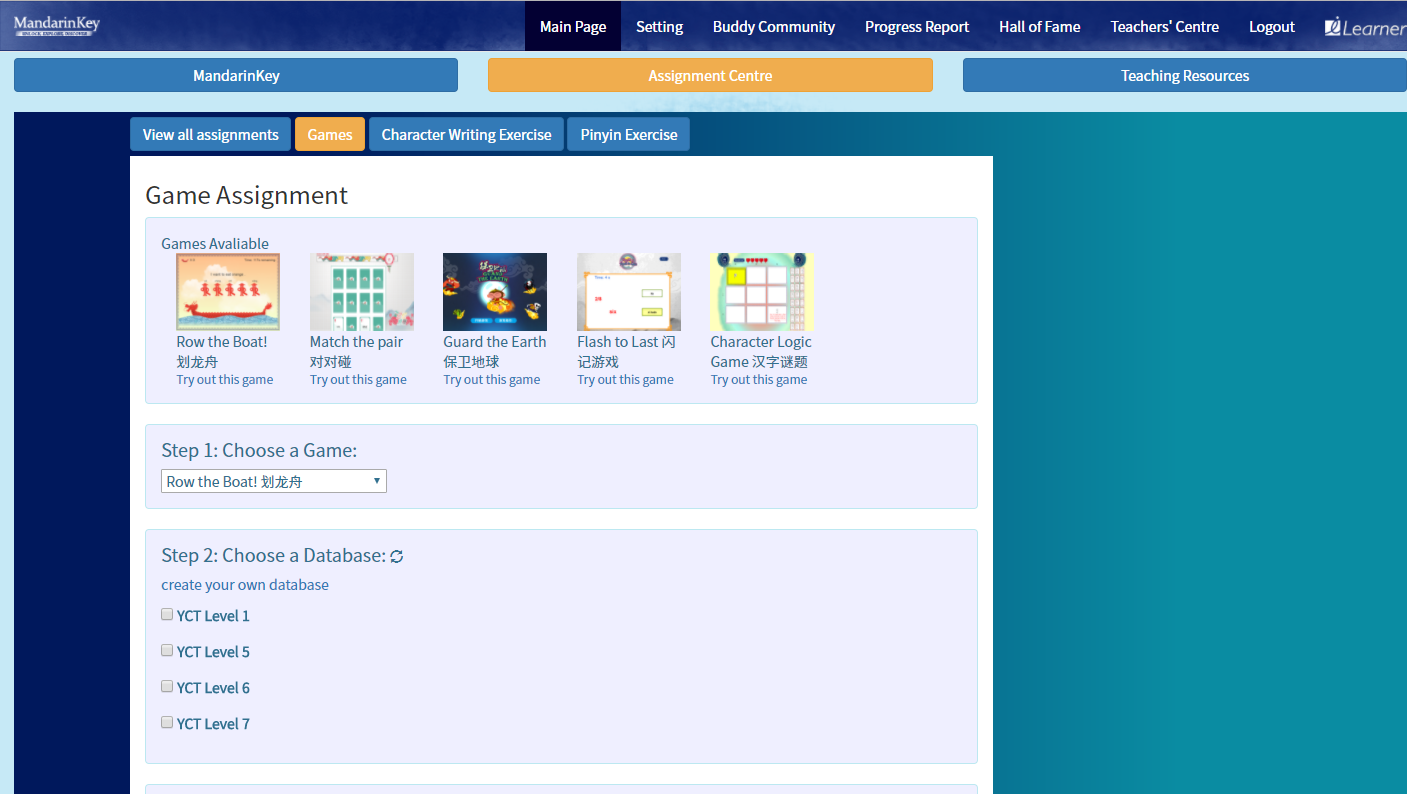Click the YCT Level 6 label text

tap(213, 688)
